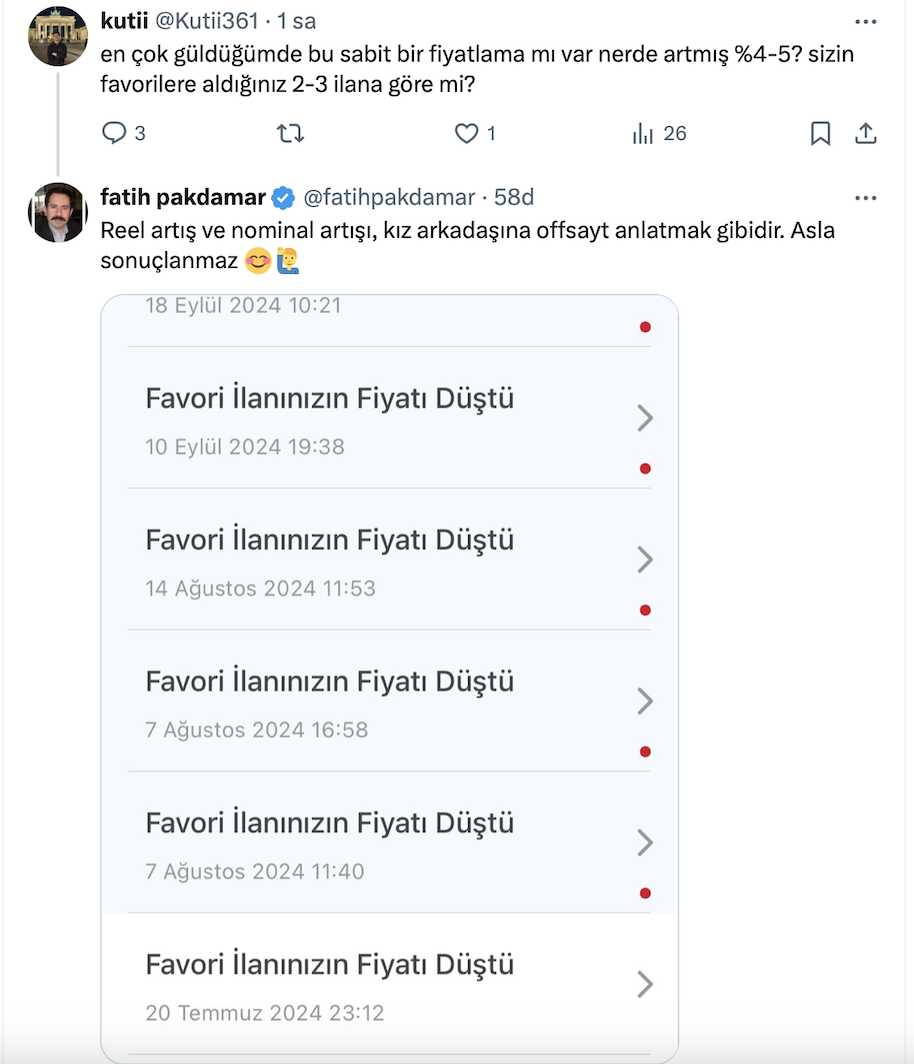View analytics icon showing 26 views
This screenshot has height=1064, width=914.
coord(643,133)
